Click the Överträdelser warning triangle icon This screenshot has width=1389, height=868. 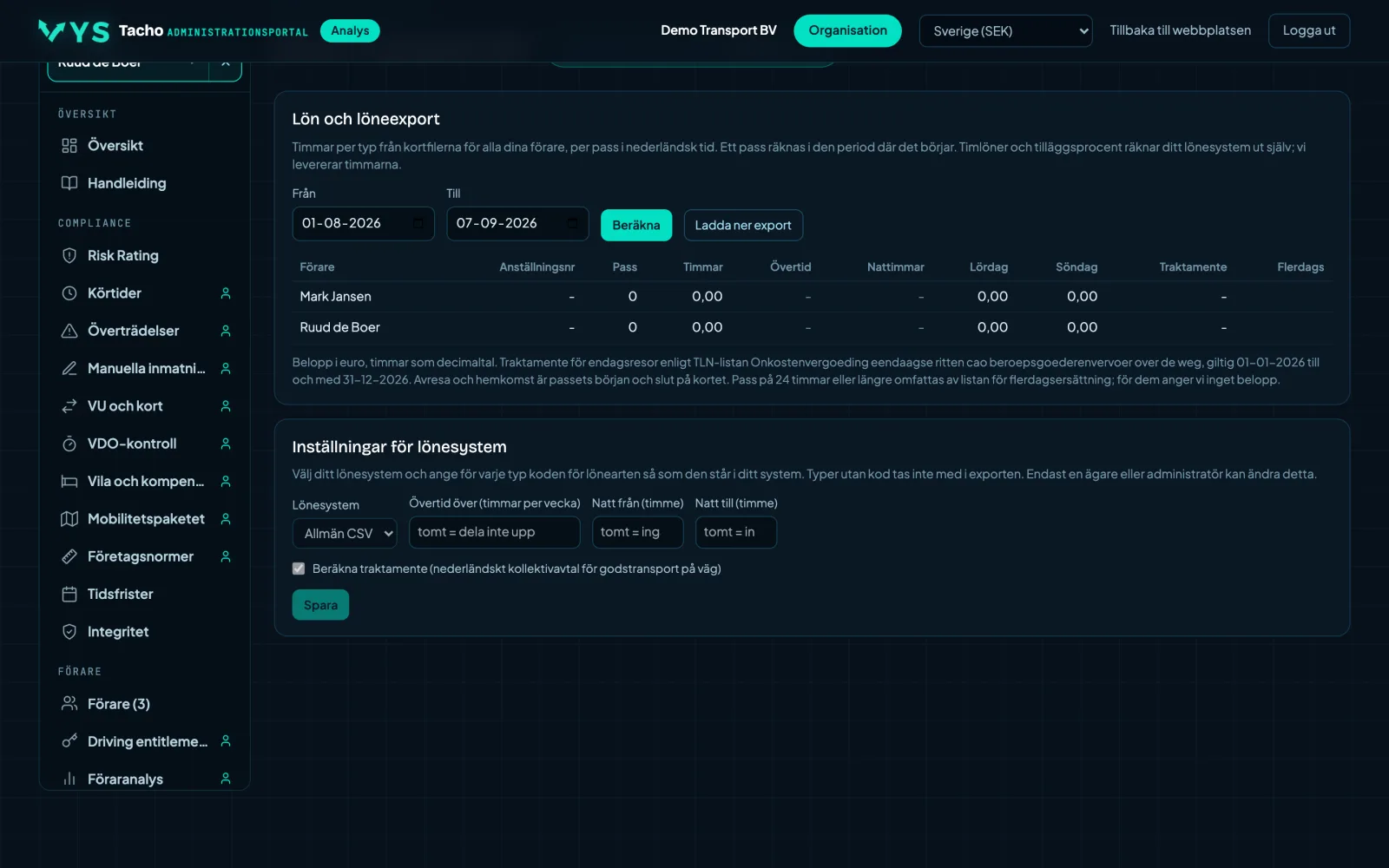coord(69,331)
